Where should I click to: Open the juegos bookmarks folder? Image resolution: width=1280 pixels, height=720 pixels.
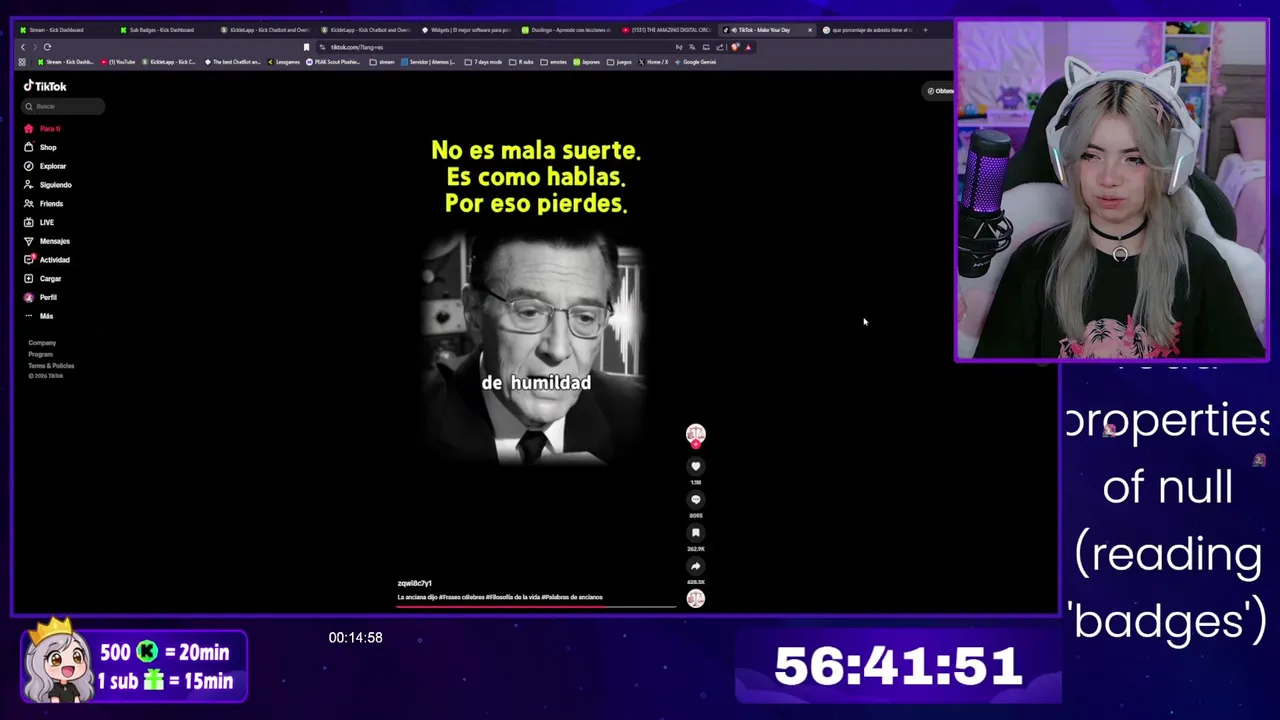click(x=620, y=62)
